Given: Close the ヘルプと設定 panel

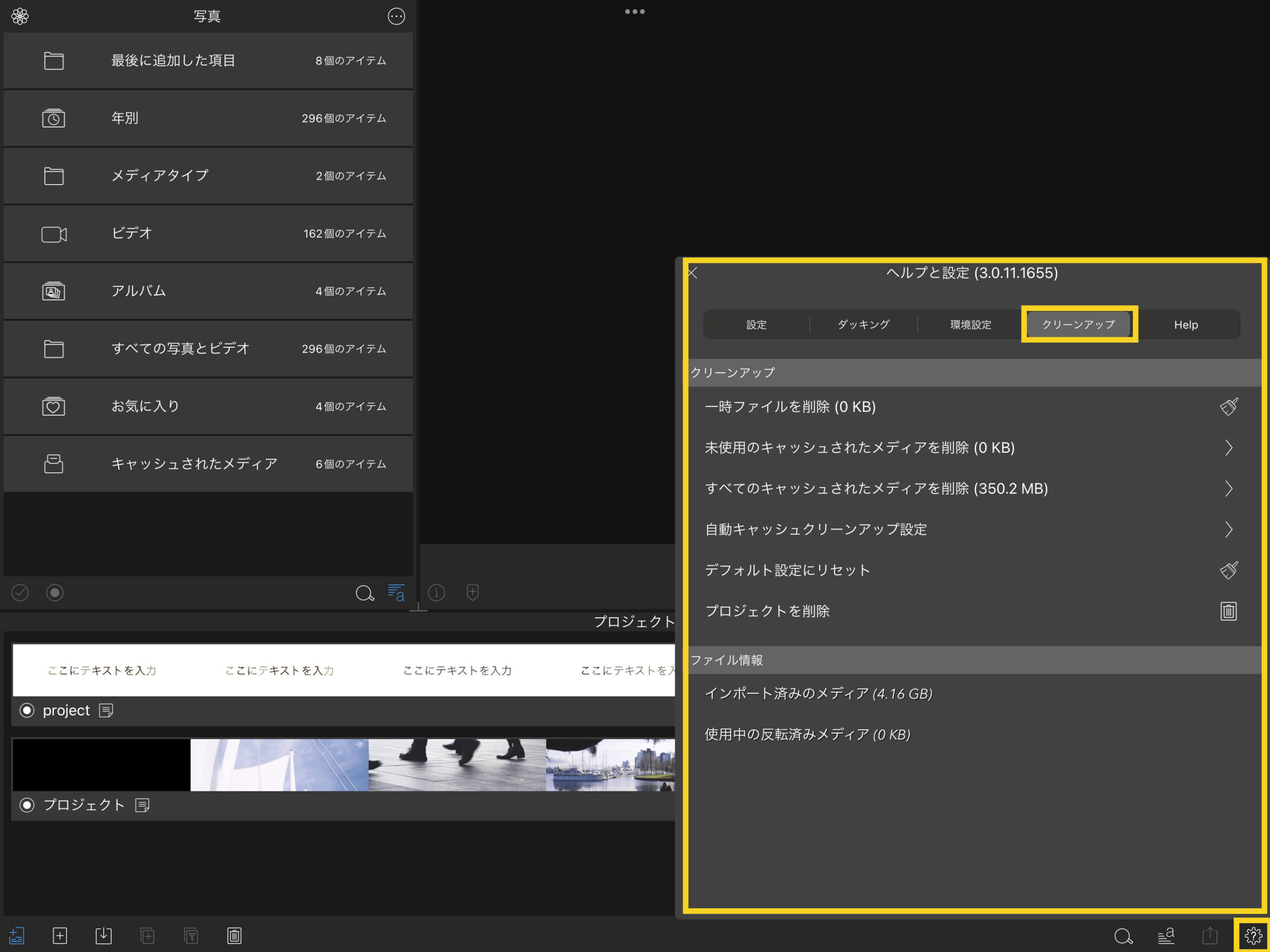Looking at the screenshot, I should tap(693, 273).
